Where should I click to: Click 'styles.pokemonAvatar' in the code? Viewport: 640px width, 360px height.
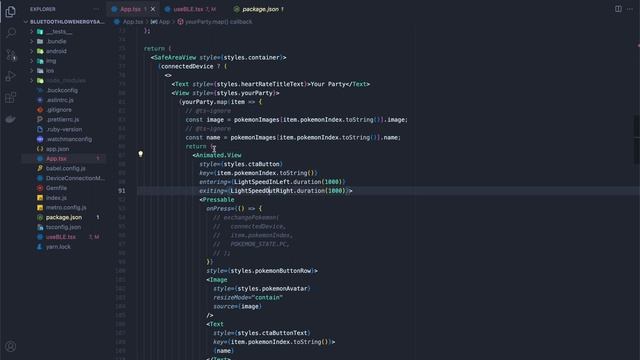click(x=272, y=289)
